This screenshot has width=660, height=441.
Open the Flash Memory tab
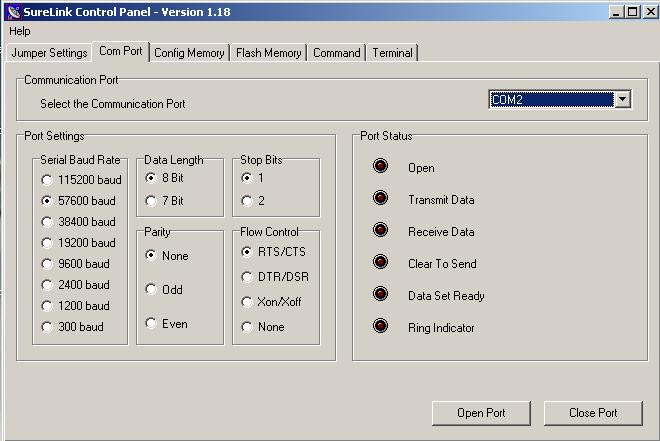coord(269,53)
